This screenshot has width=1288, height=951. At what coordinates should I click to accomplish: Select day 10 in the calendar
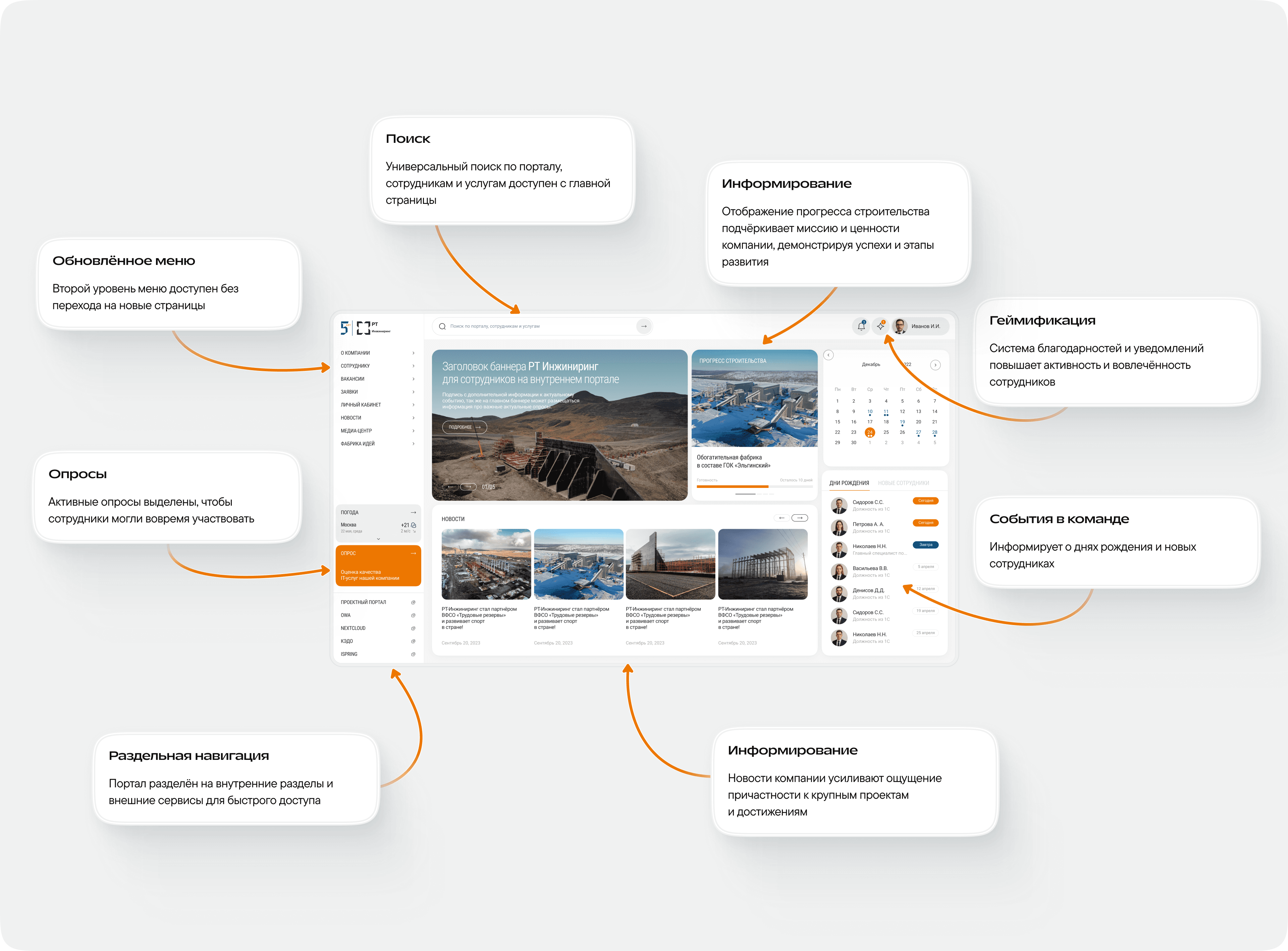tap(869, 411)
